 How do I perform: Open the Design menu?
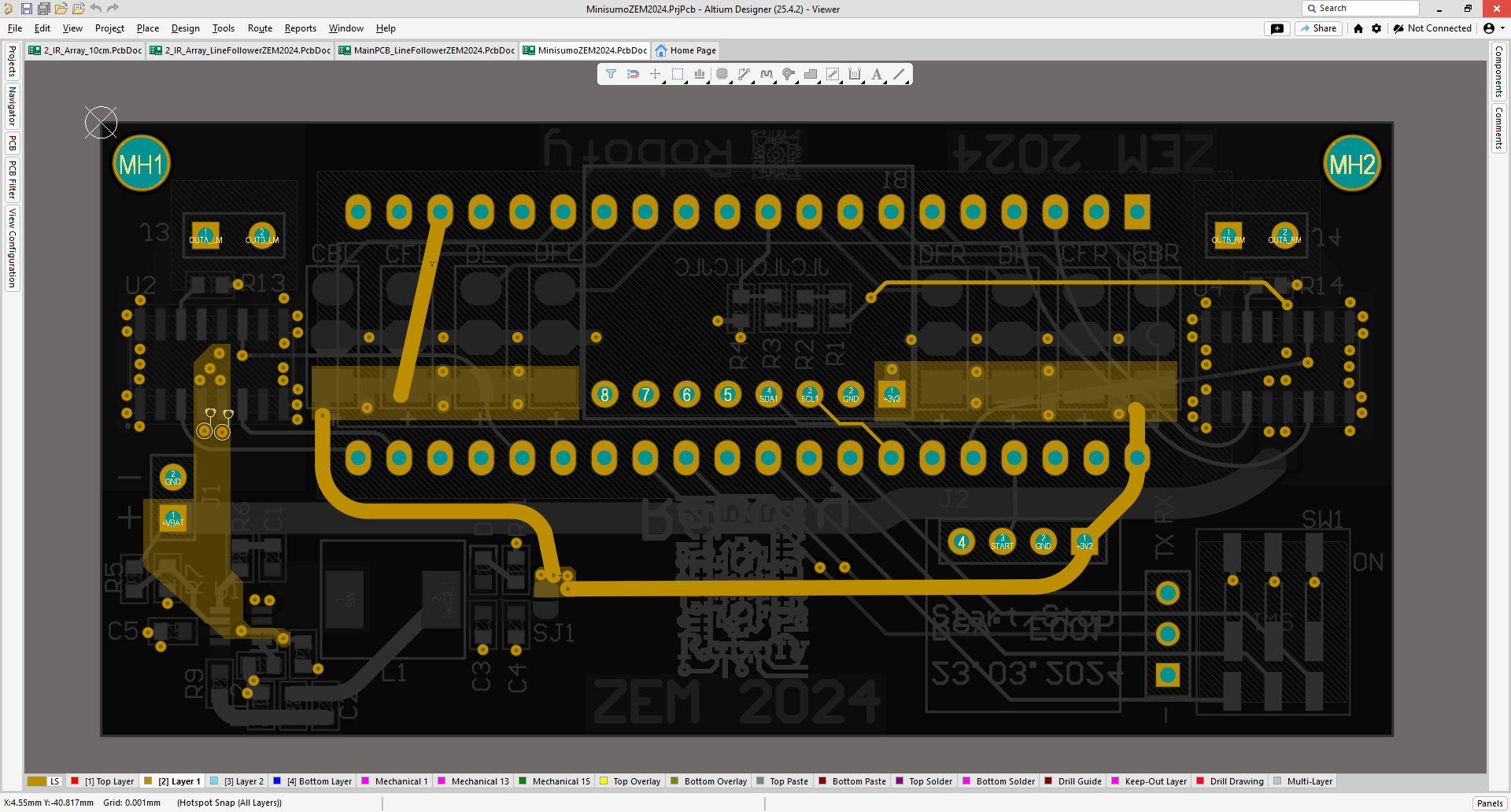click(x=185, y=28)
